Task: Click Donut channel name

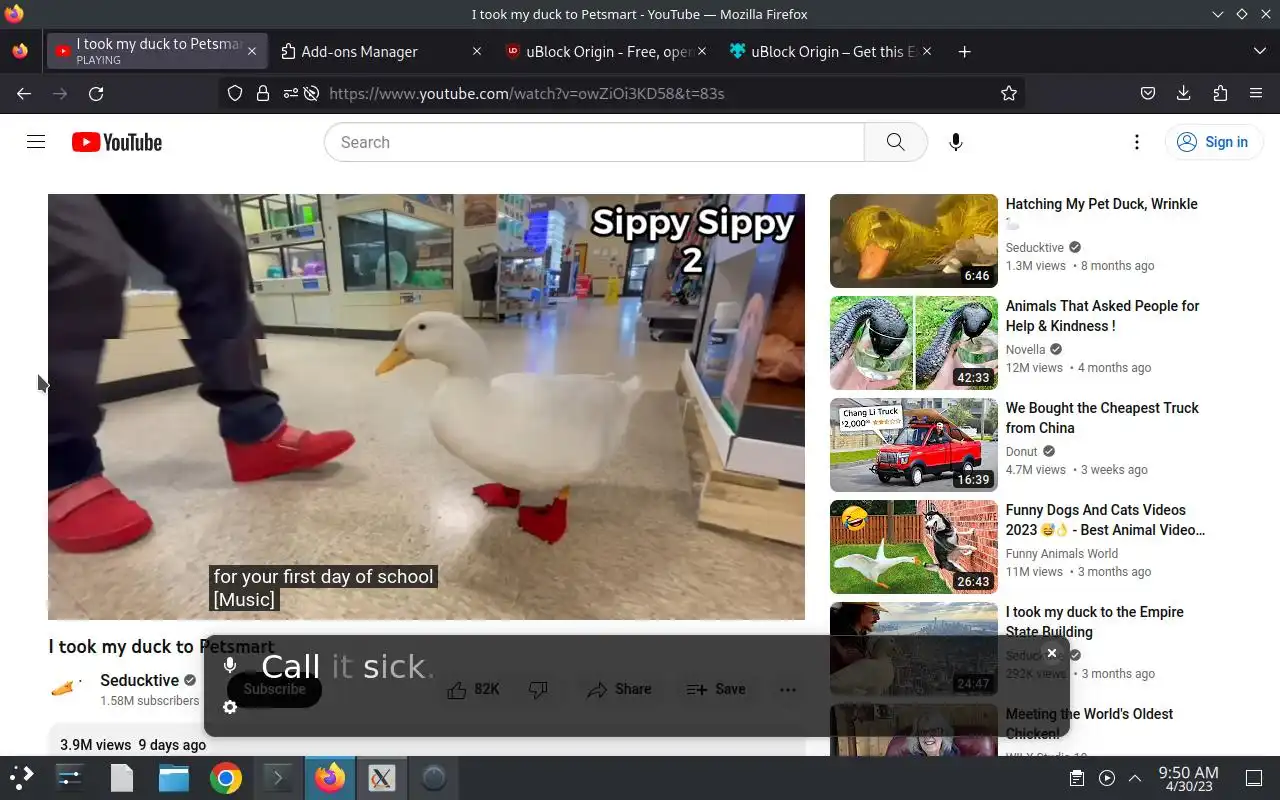Action: pos(1022,452)
